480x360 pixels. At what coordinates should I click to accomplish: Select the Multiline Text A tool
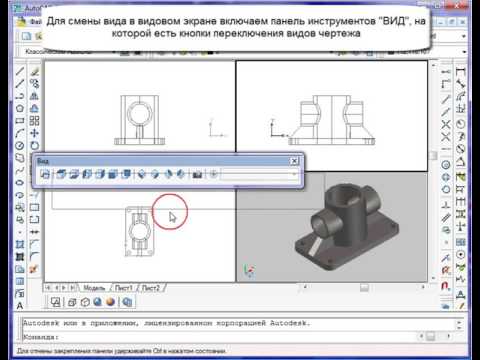(x=20, y=306)
